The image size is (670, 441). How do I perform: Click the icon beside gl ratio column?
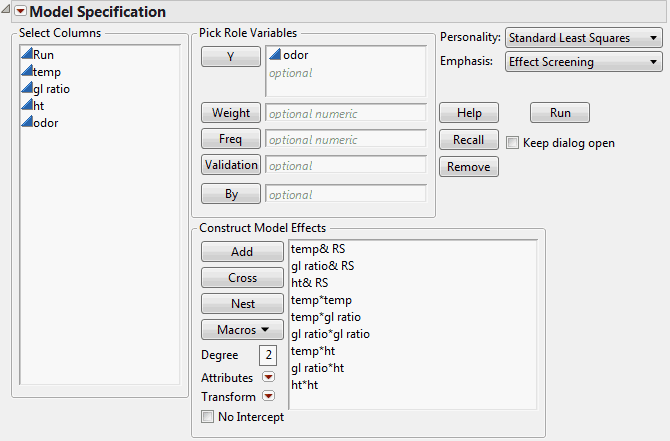click(x=26, y=89)
